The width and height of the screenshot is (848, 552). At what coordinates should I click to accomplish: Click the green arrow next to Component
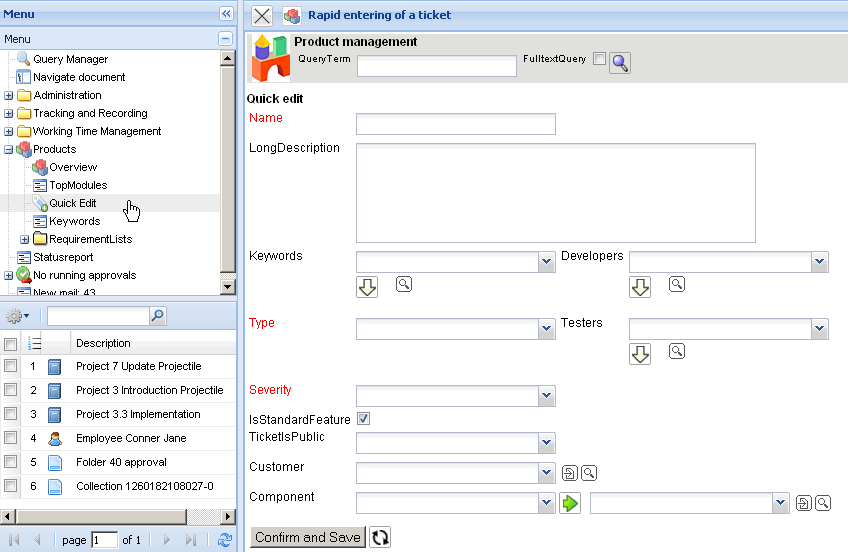coord(570,503)
